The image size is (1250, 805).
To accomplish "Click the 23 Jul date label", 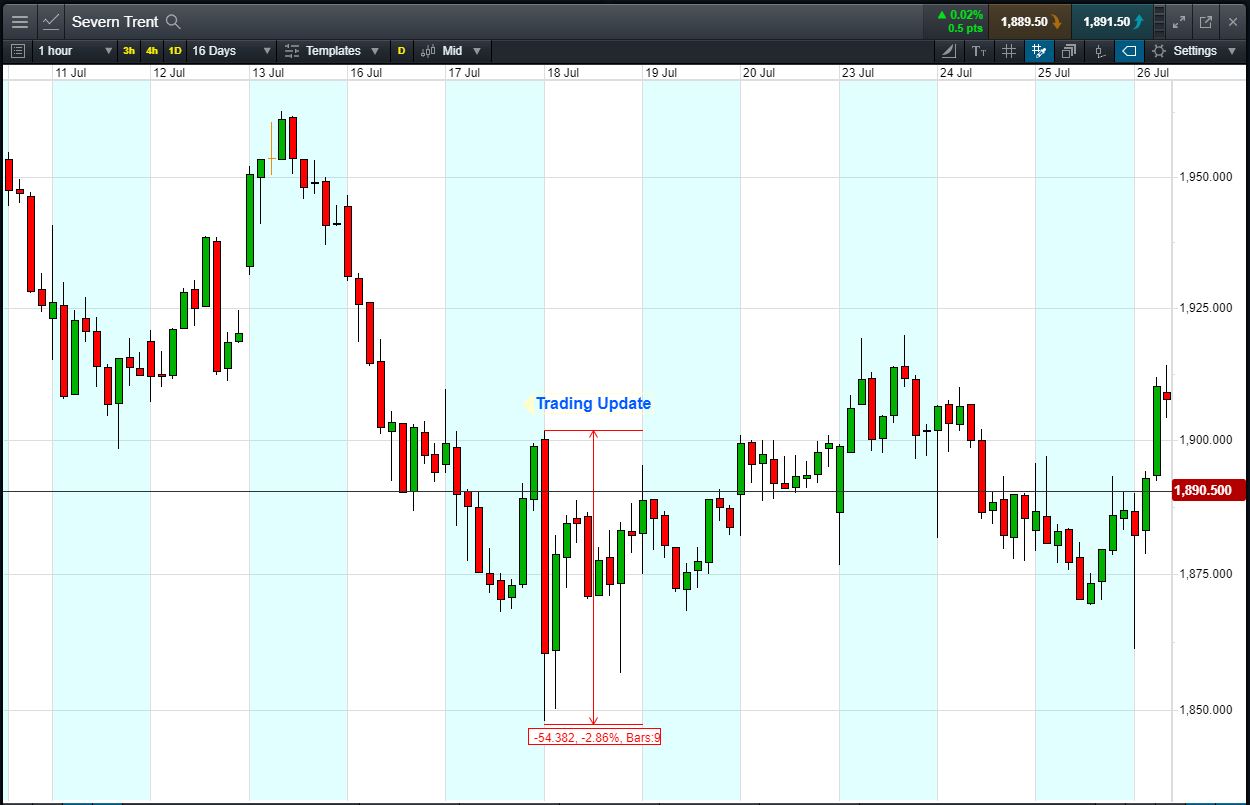I will click(x=858, y=73).
